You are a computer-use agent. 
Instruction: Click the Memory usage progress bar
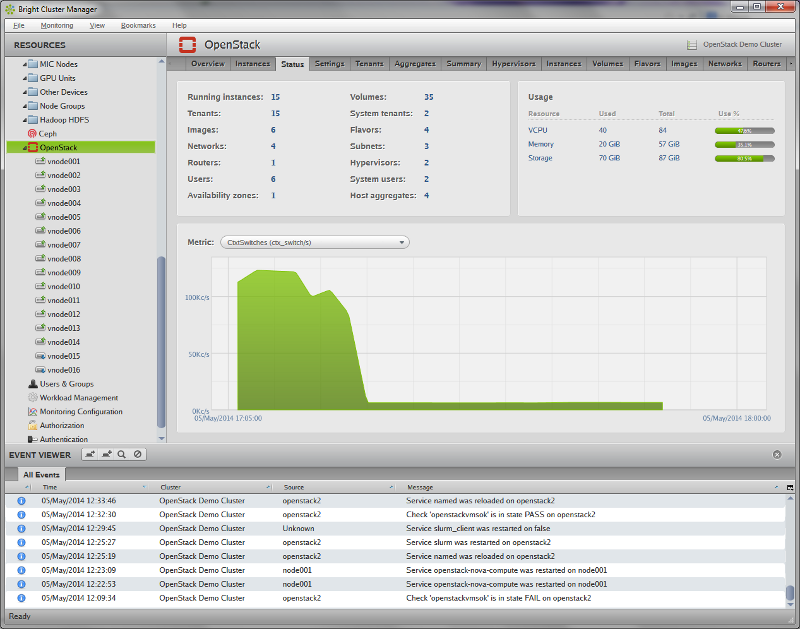(x=744, y=145)
